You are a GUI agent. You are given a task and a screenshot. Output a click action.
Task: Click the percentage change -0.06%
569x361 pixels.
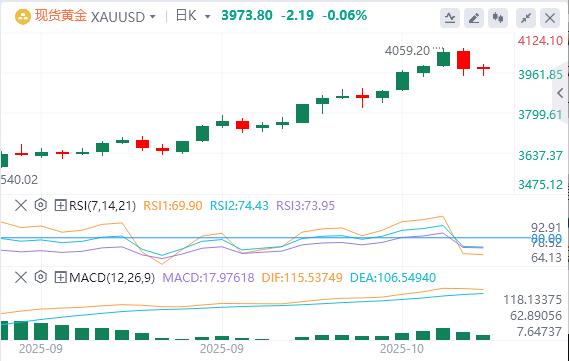pos(345,16)
